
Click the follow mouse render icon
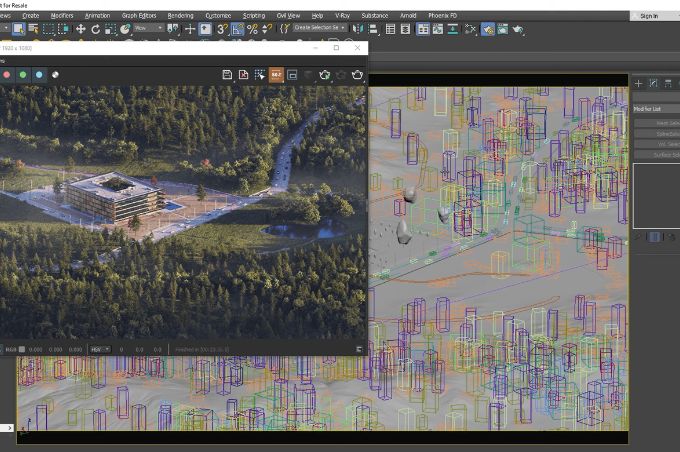pyautogui.click(x=260, y=75)
